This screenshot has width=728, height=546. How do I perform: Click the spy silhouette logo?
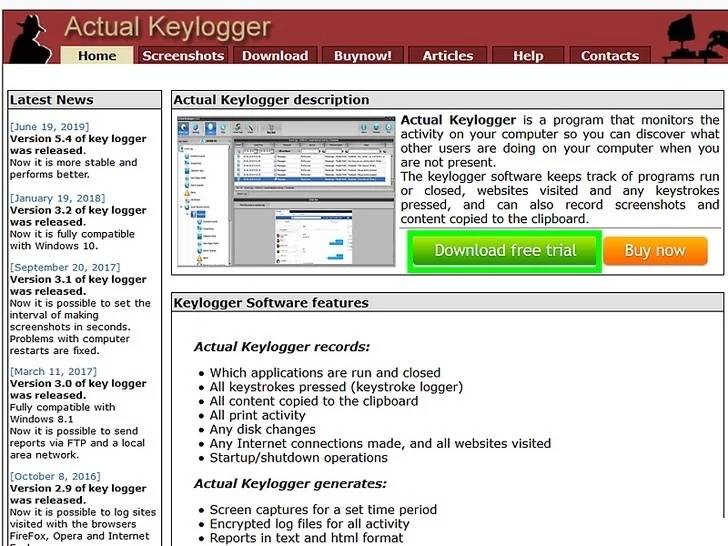coord(31,39)
